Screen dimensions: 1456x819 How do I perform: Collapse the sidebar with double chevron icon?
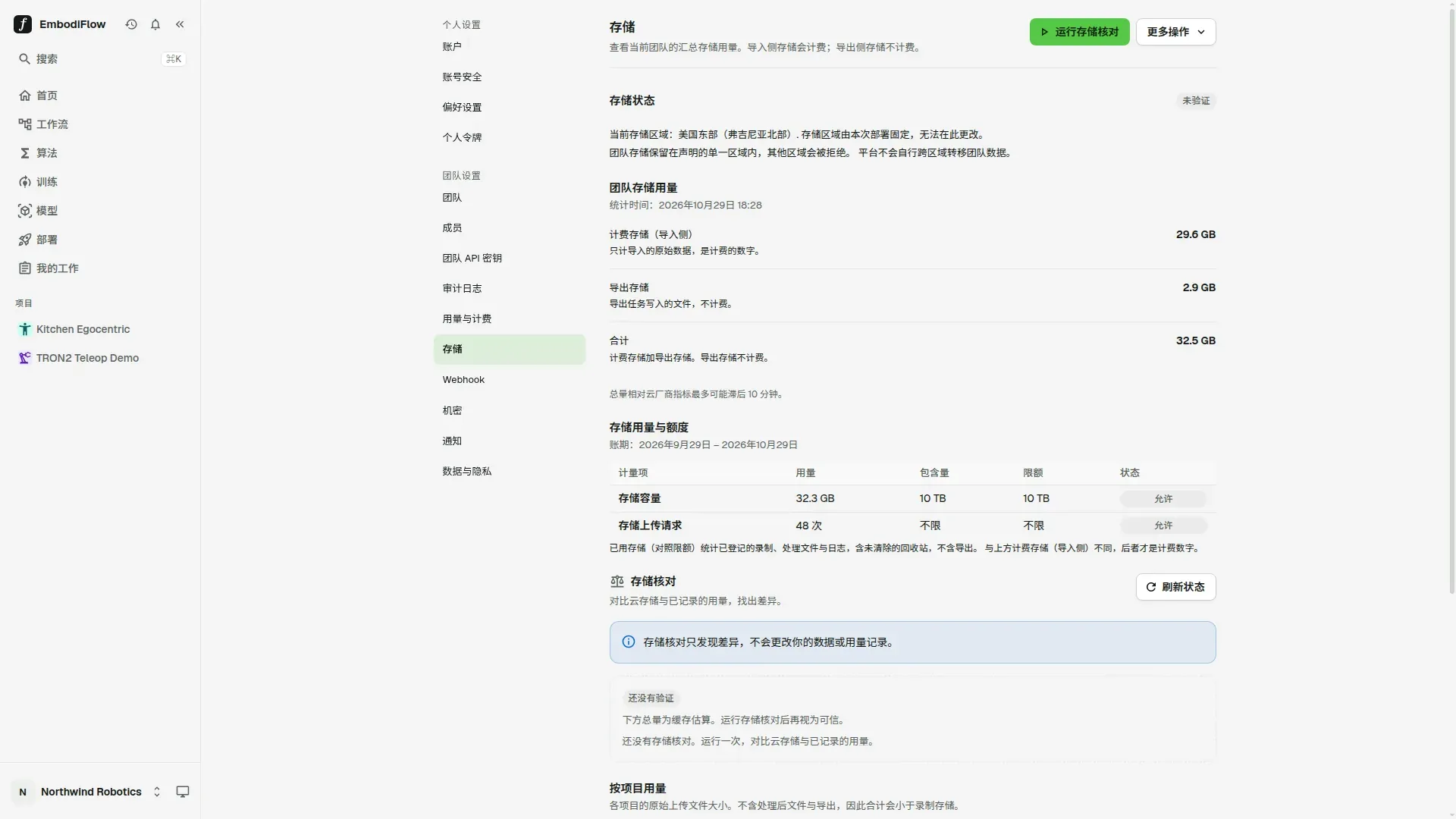coord(180,24)
